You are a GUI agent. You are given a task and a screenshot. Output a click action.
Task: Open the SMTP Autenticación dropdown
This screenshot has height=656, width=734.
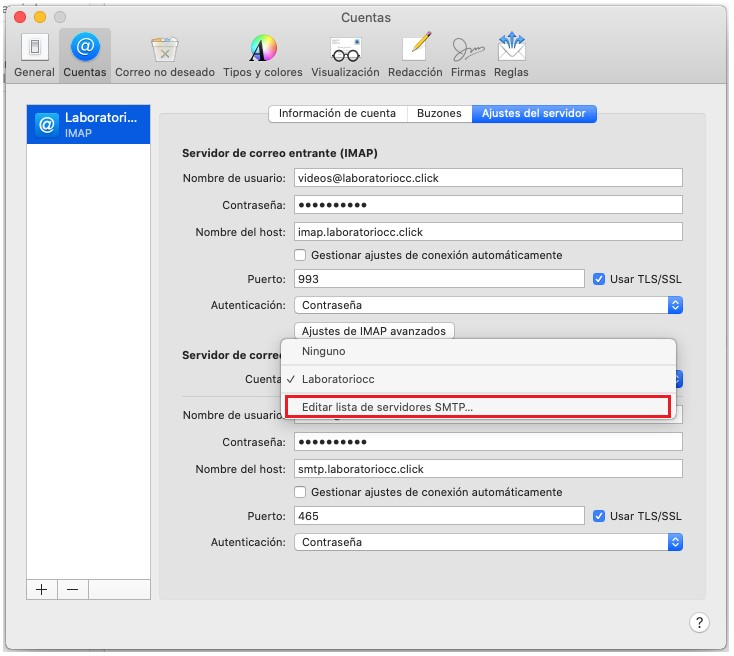tap(488, 542)
